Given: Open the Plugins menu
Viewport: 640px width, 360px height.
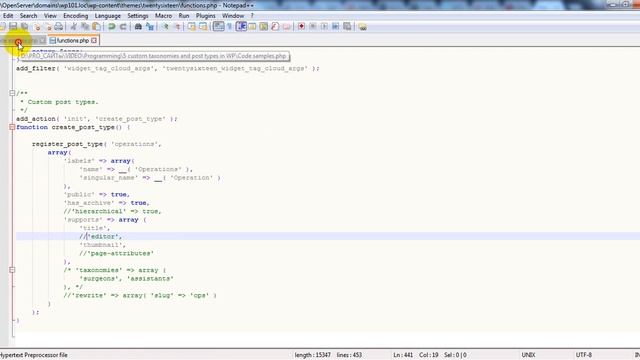Looking at the screenshot, I should [205, 16].
